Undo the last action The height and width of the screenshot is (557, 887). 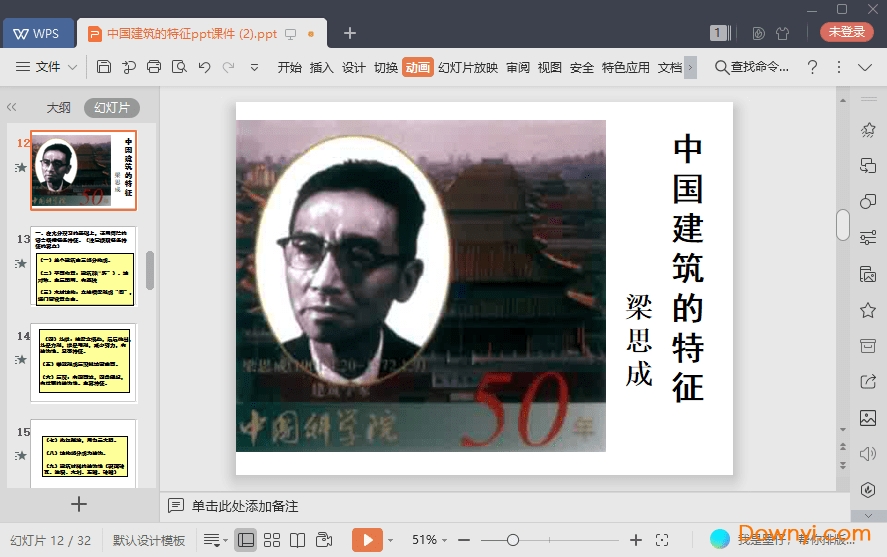tap(204, 67)
